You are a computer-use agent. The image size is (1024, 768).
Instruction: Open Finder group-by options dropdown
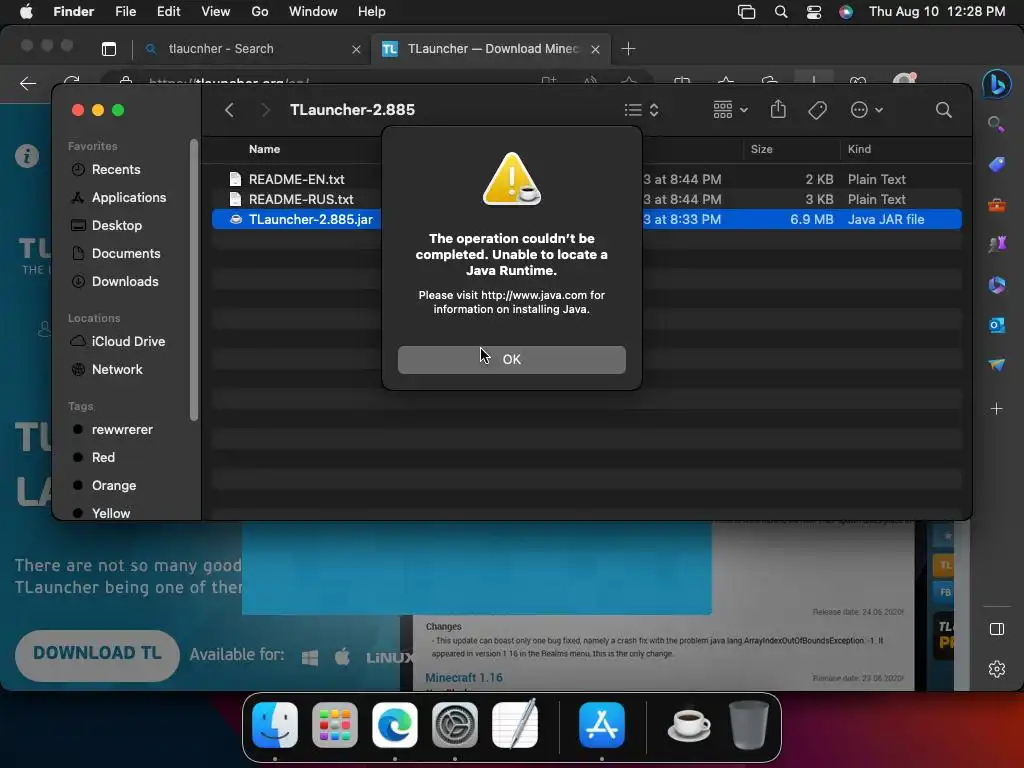point(730,110)
